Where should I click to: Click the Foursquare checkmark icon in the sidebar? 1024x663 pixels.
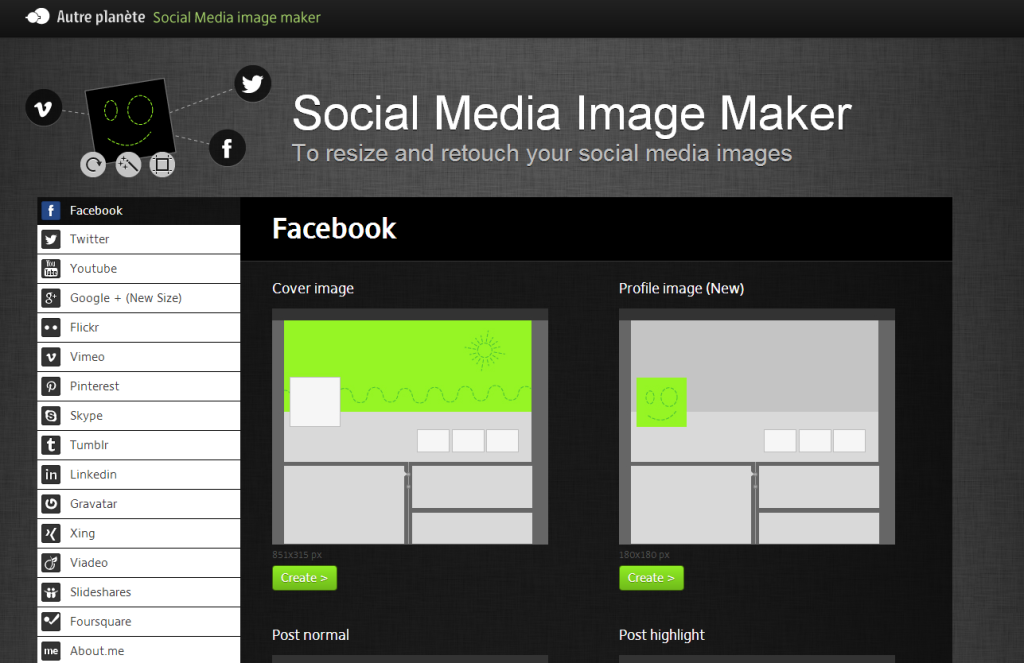(x=51, y=621)
